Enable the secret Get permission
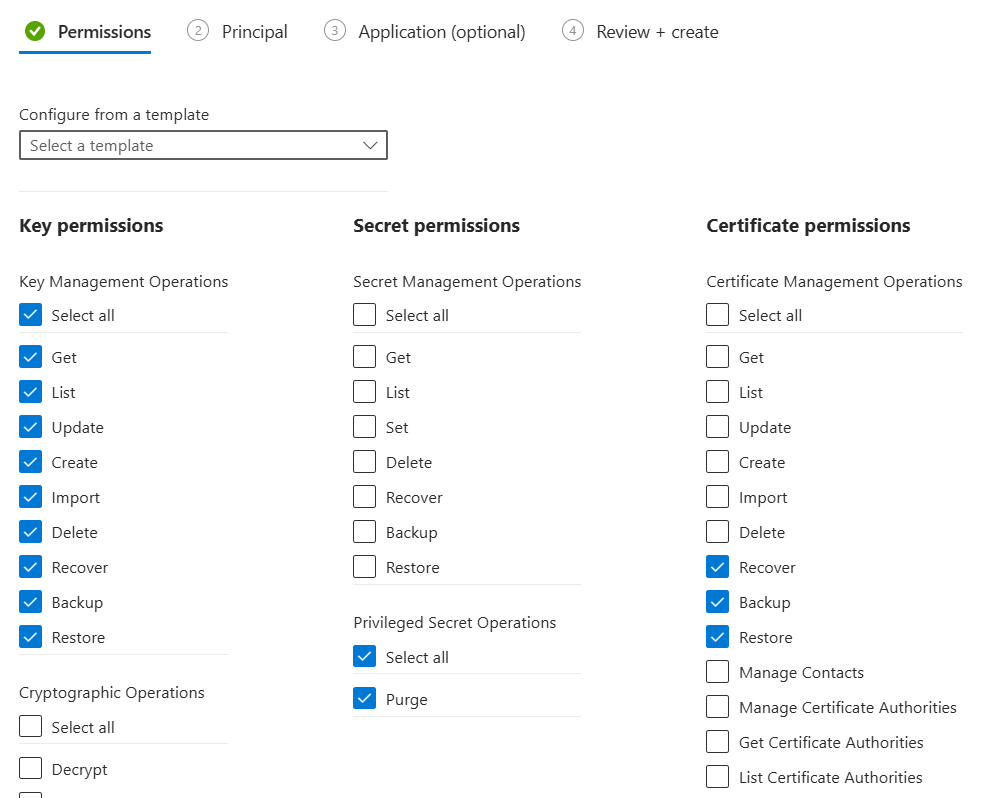Screen dimensions: 990x798 (365, 357)
